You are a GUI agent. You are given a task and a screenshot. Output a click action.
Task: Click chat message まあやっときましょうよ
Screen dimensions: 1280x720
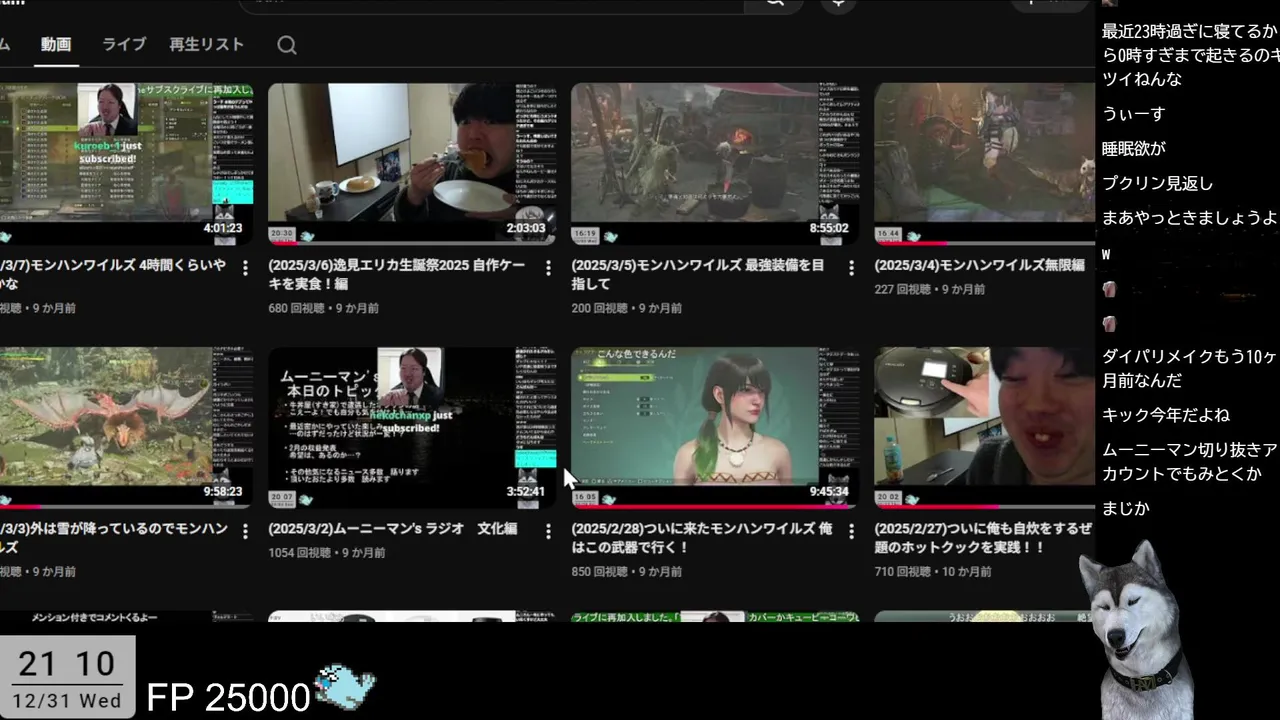coord(1189,218)
